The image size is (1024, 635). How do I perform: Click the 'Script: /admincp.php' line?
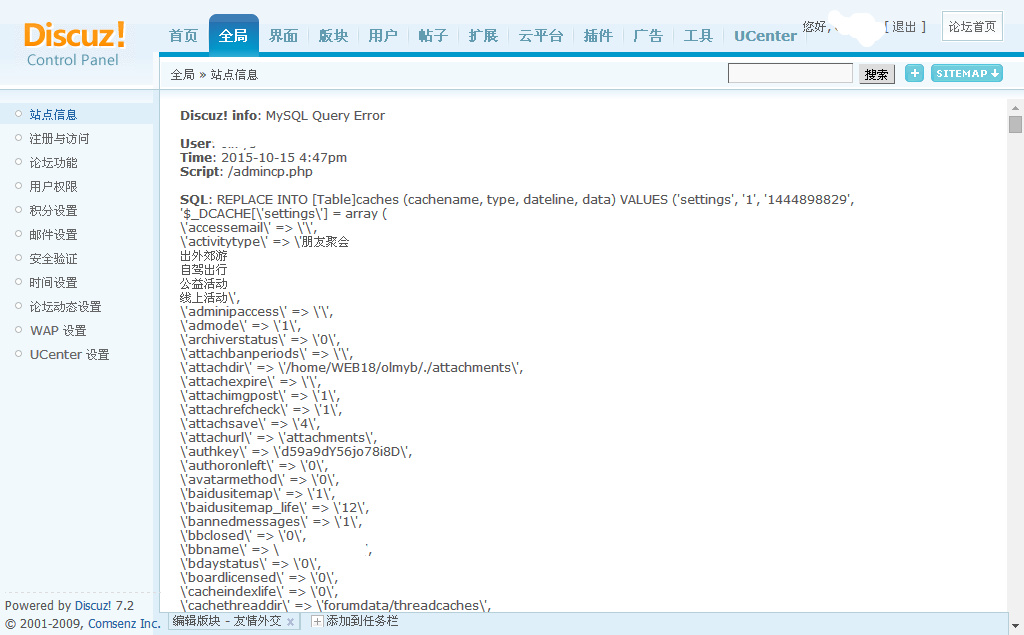pyautogui.click(x=246, y=172)
